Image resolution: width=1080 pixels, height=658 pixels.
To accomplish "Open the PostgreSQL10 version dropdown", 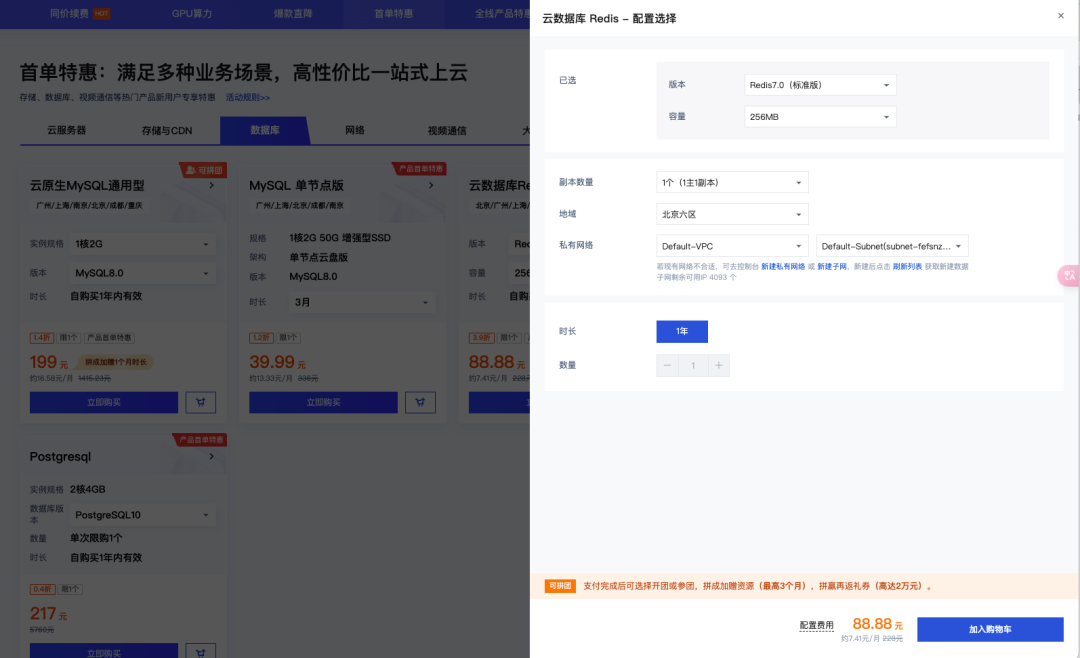I will coord(142,515).
